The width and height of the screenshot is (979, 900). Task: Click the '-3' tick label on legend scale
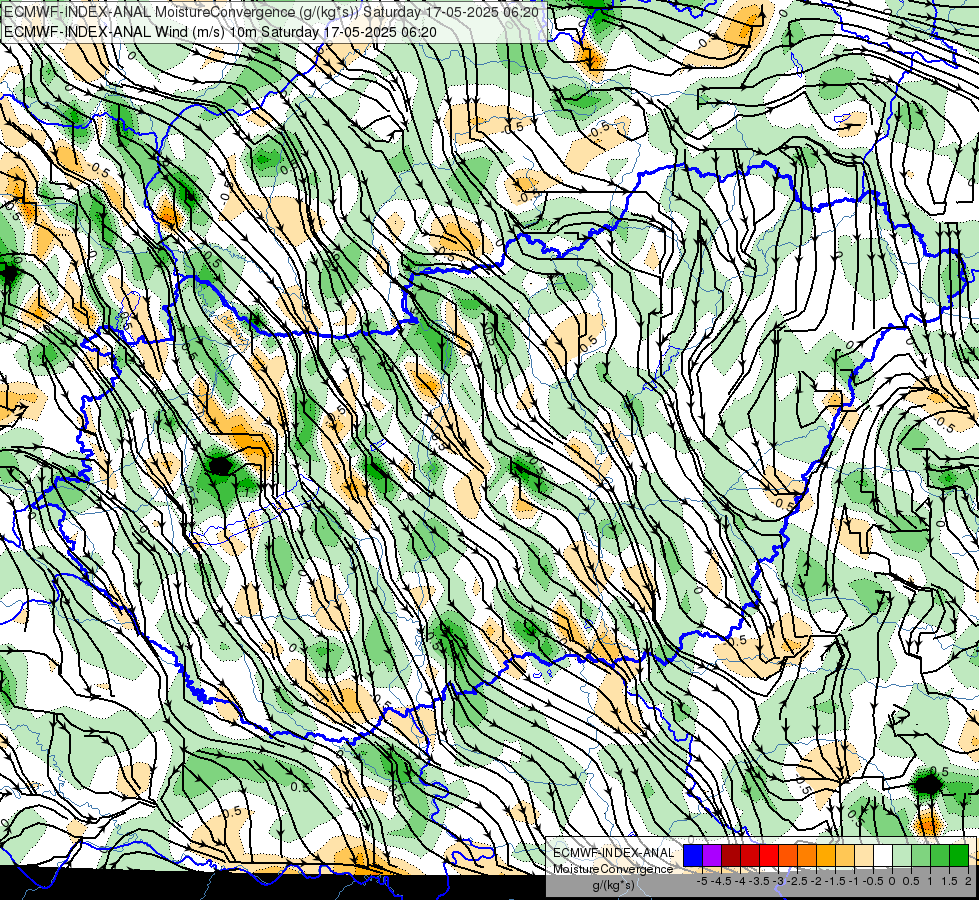coord(778,881)
